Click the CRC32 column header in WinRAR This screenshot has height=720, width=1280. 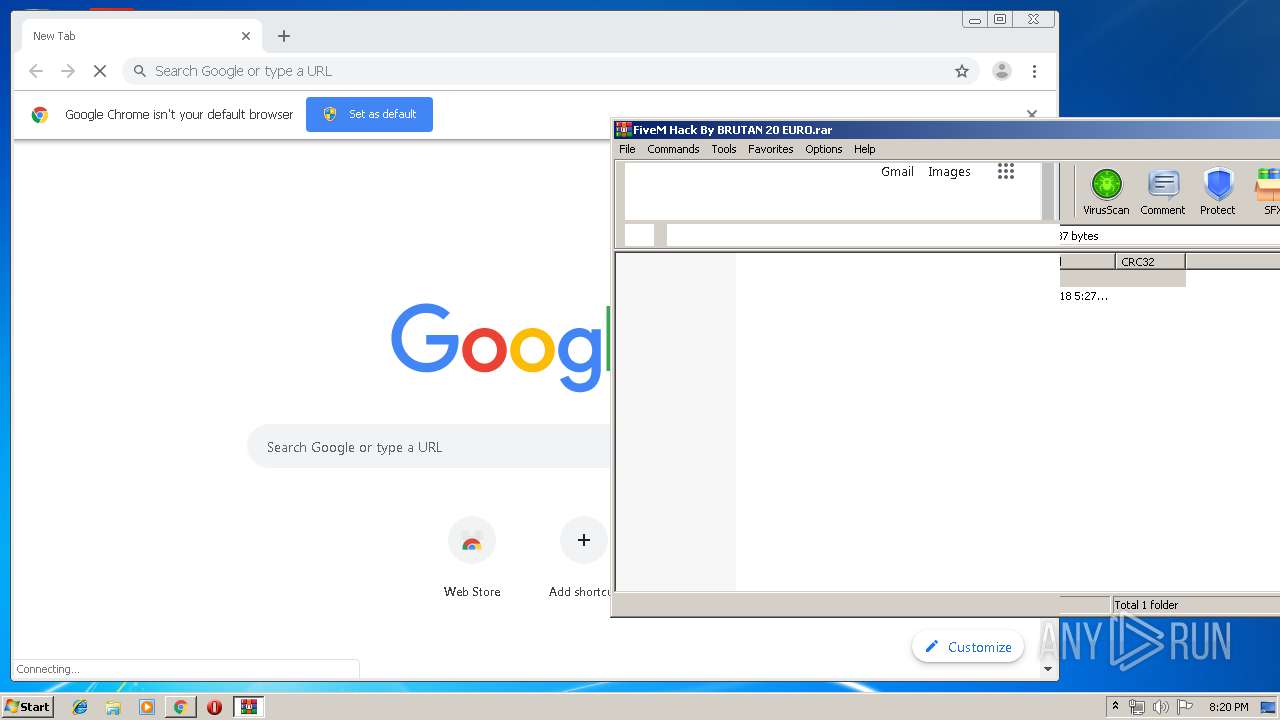1150,262
